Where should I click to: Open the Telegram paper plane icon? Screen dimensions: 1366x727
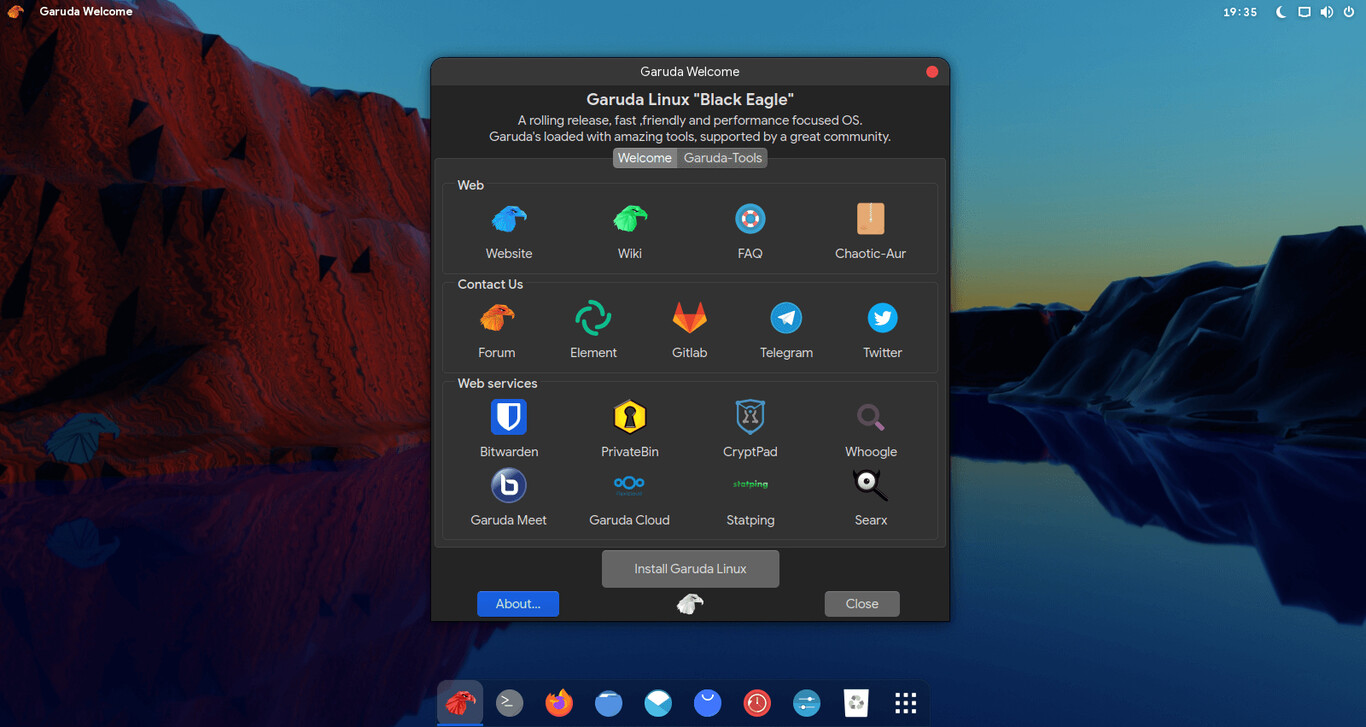(786, 318)
